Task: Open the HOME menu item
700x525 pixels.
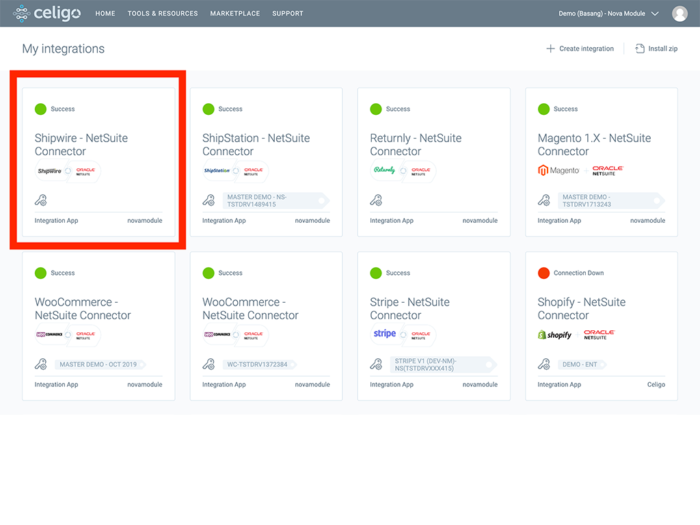Action: (105, 13)
